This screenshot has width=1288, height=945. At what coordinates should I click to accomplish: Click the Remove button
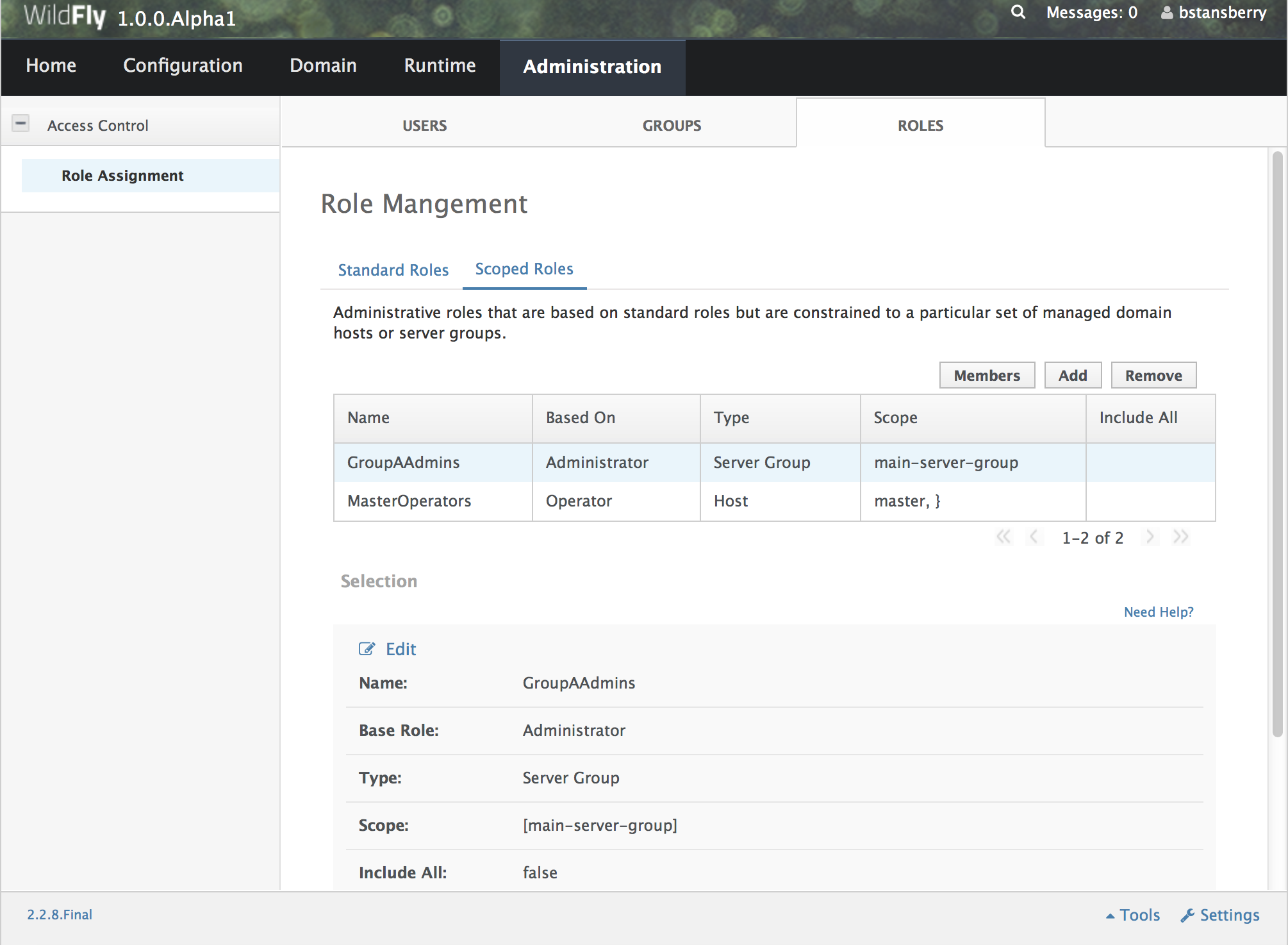(x=1153, y=376)
